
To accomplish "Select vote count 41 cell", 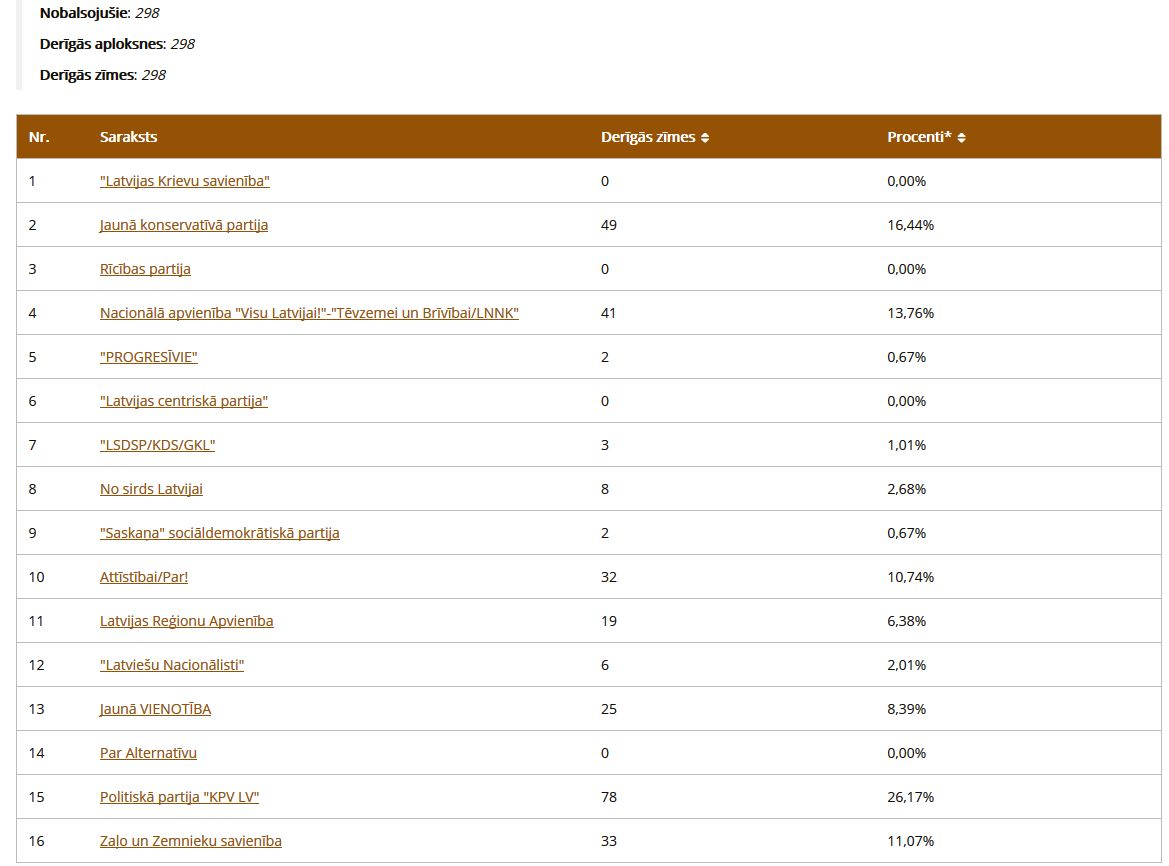I will pos(608,313).
